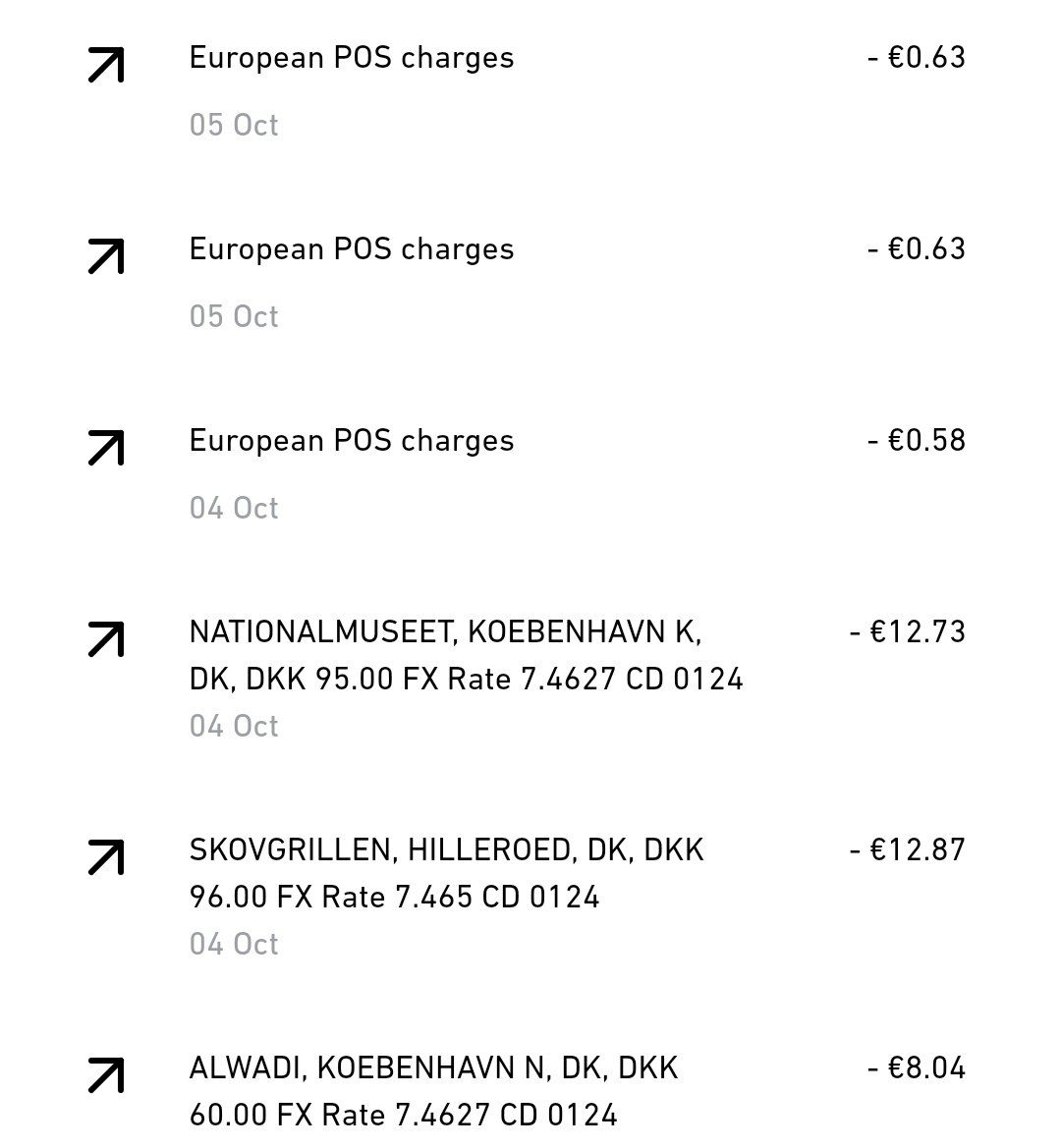
Task: Click the €0.58 charge amount
Action: 916,440
